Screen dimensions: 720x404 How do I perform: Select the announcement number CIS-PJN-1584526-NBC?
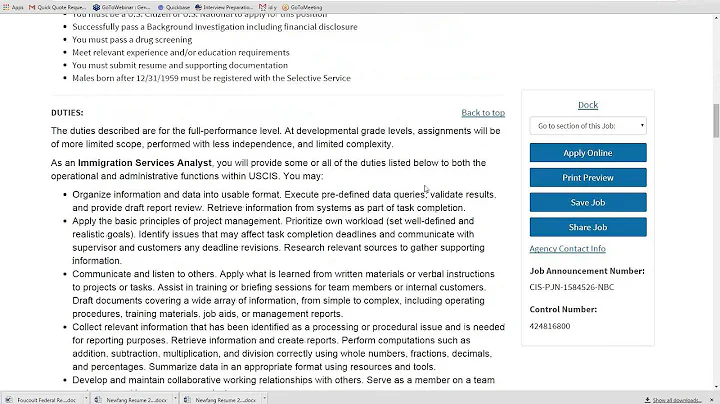click(x=571, y=287)
